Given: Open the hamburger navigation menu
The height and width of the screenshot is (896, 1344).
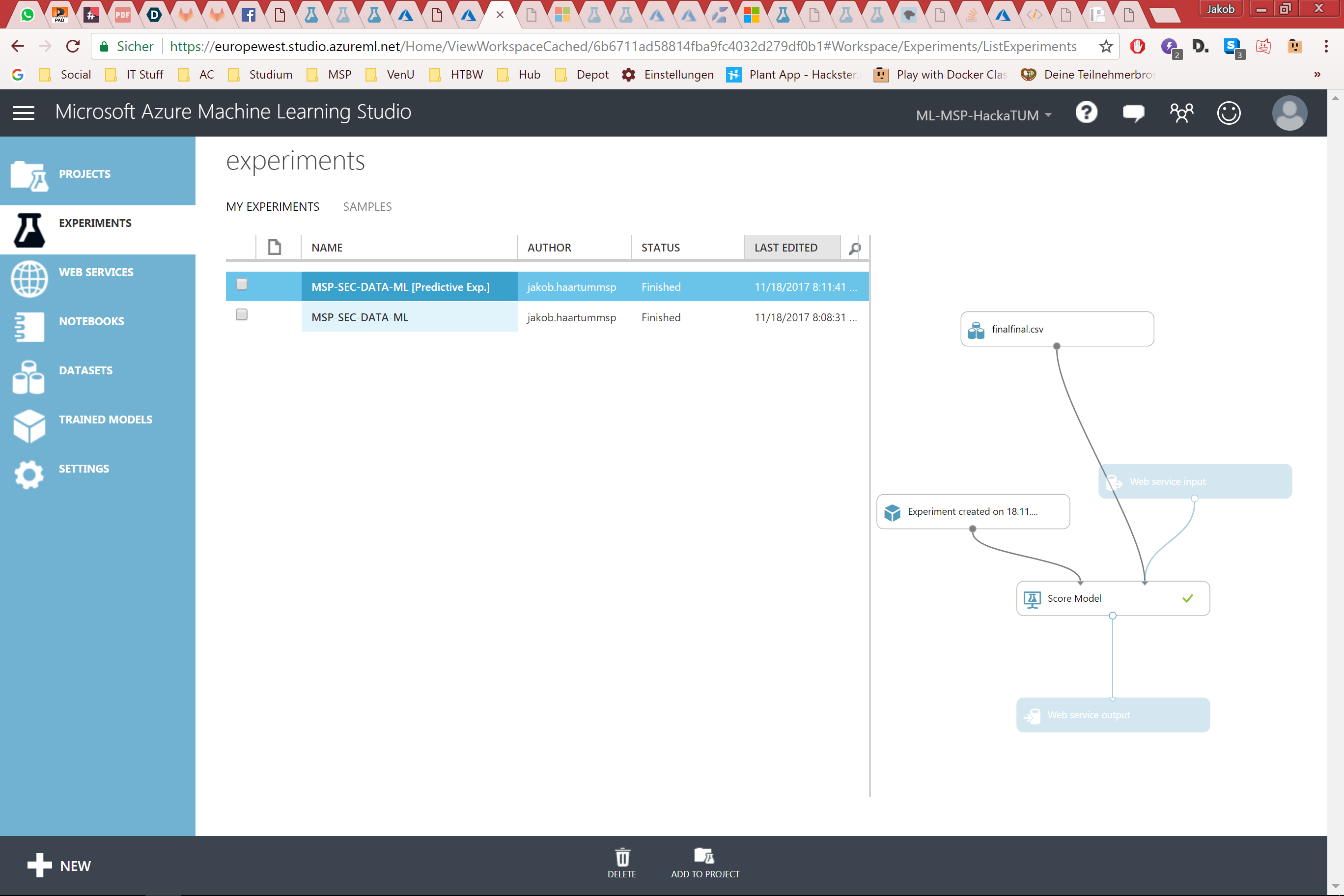Looking at the screenshot, I should [x=24, y=112].
